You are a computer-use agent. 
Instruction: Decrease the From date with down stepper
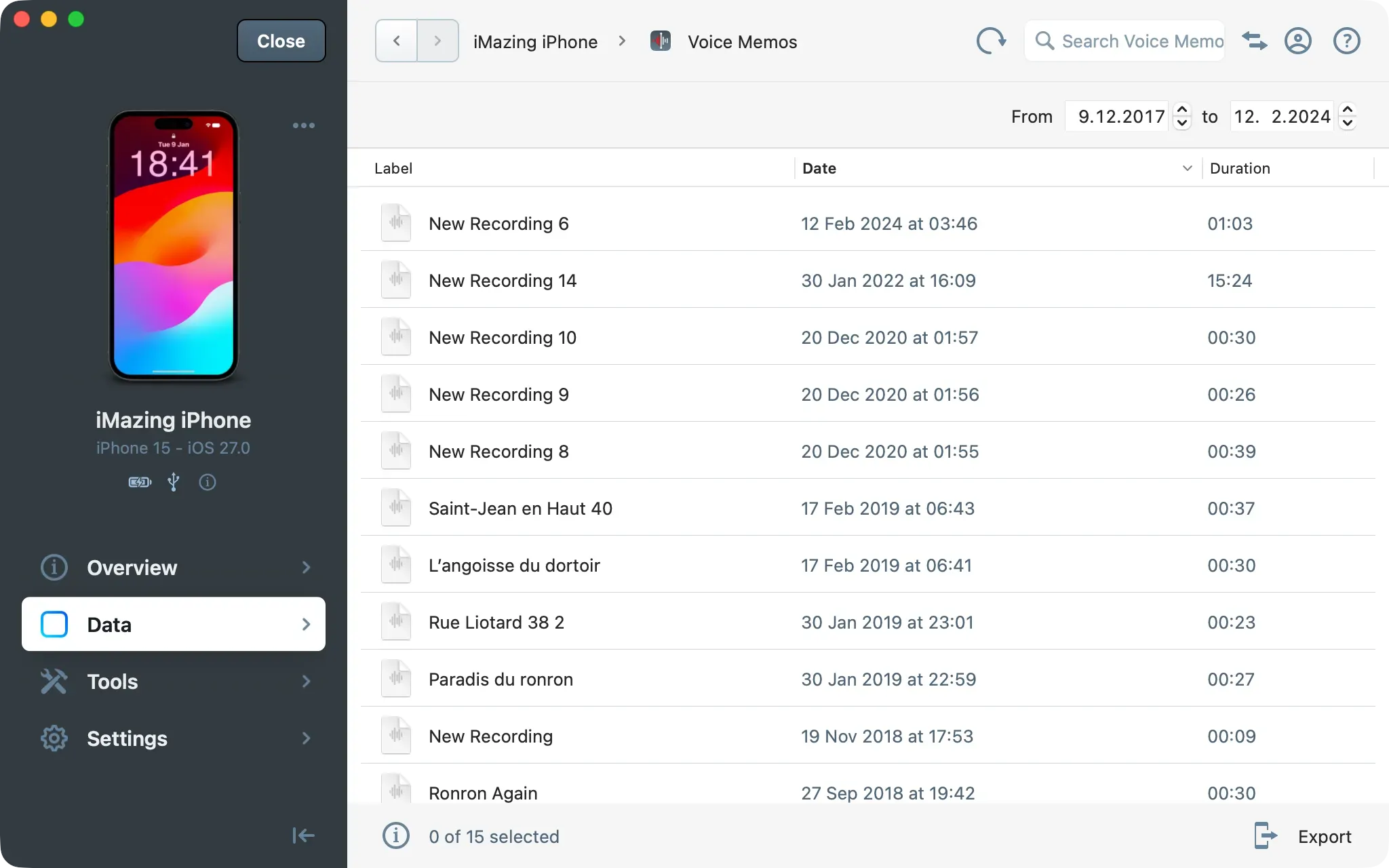[x=1182, y=123]
